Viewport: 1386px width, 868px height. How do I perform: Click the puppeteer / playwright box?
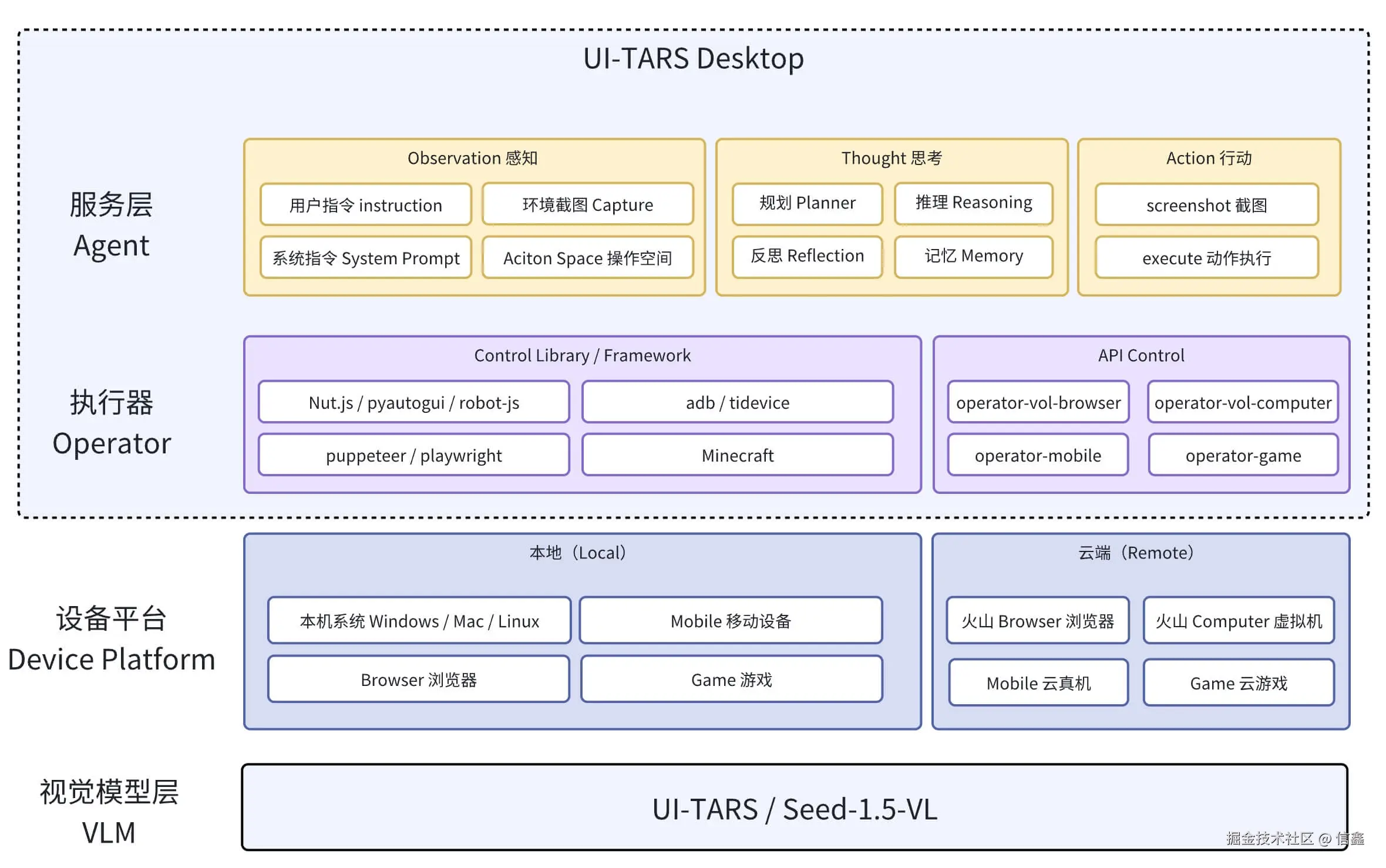click(413, 455)
